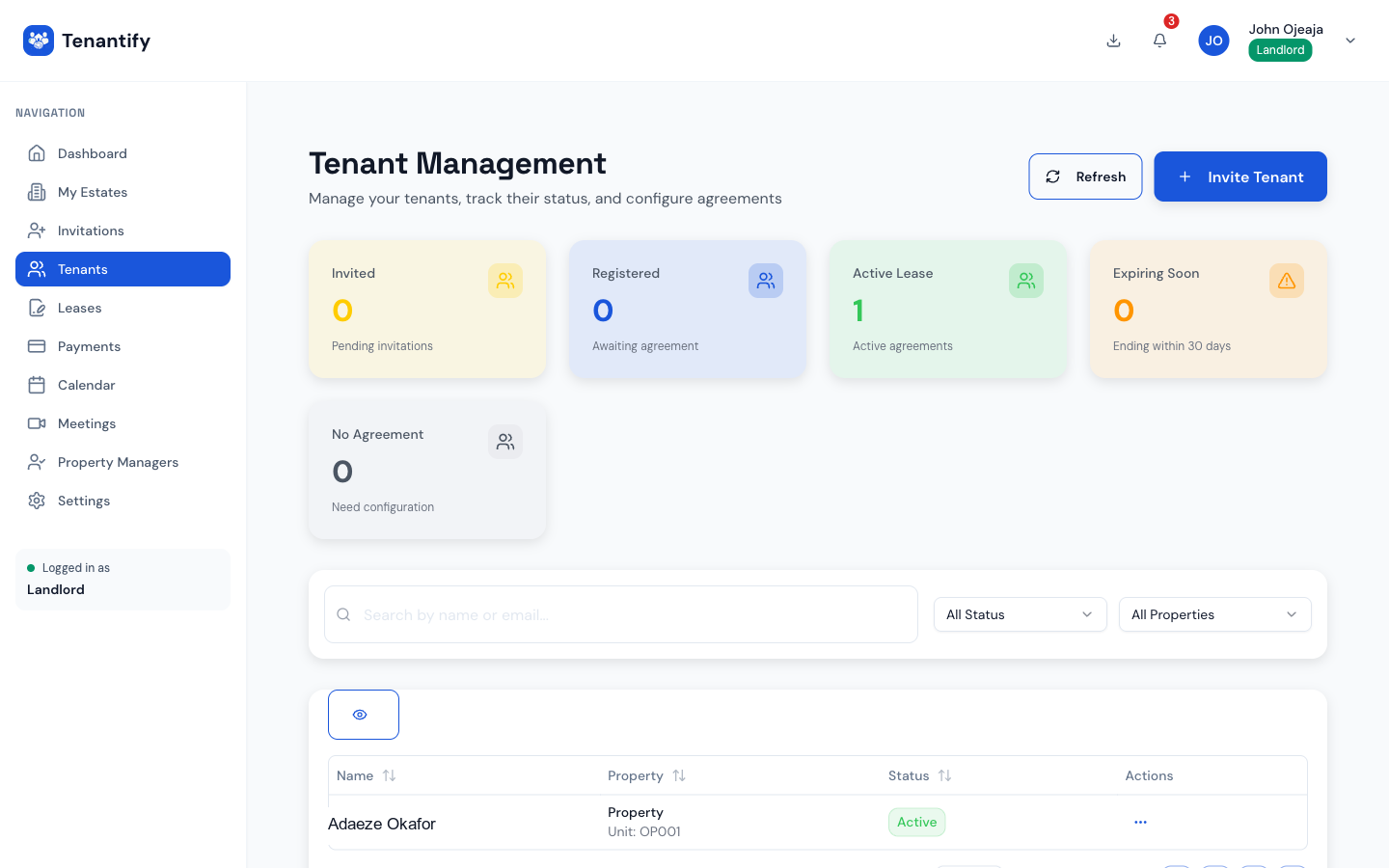The image size is (1389, 868).
Task: Click the Logged in as Landlord box
Action: pyautogui.click(x=123, y=580)
